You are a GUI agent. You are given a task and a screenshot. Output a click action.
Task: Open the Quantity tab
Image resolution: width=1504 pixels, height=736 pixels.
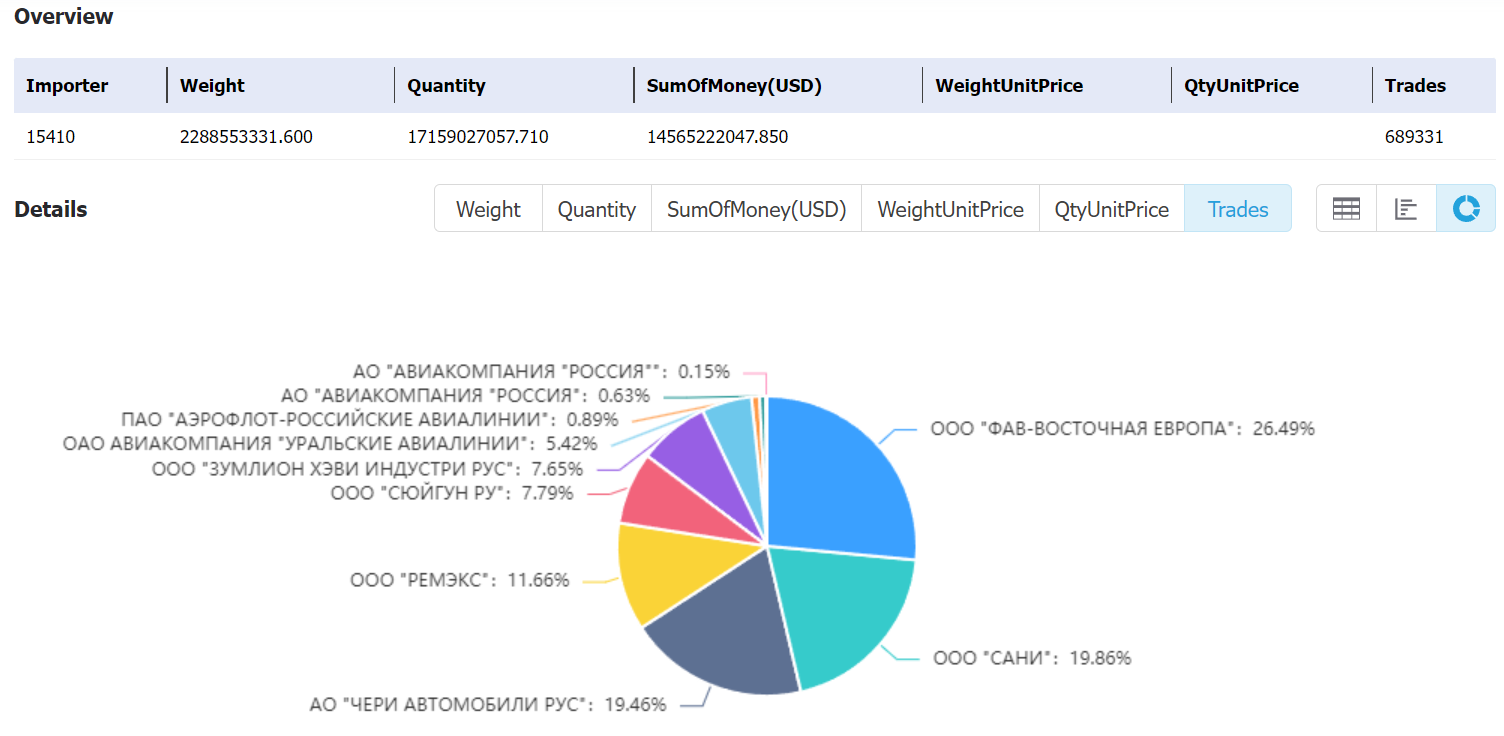[x=597, y=209]
